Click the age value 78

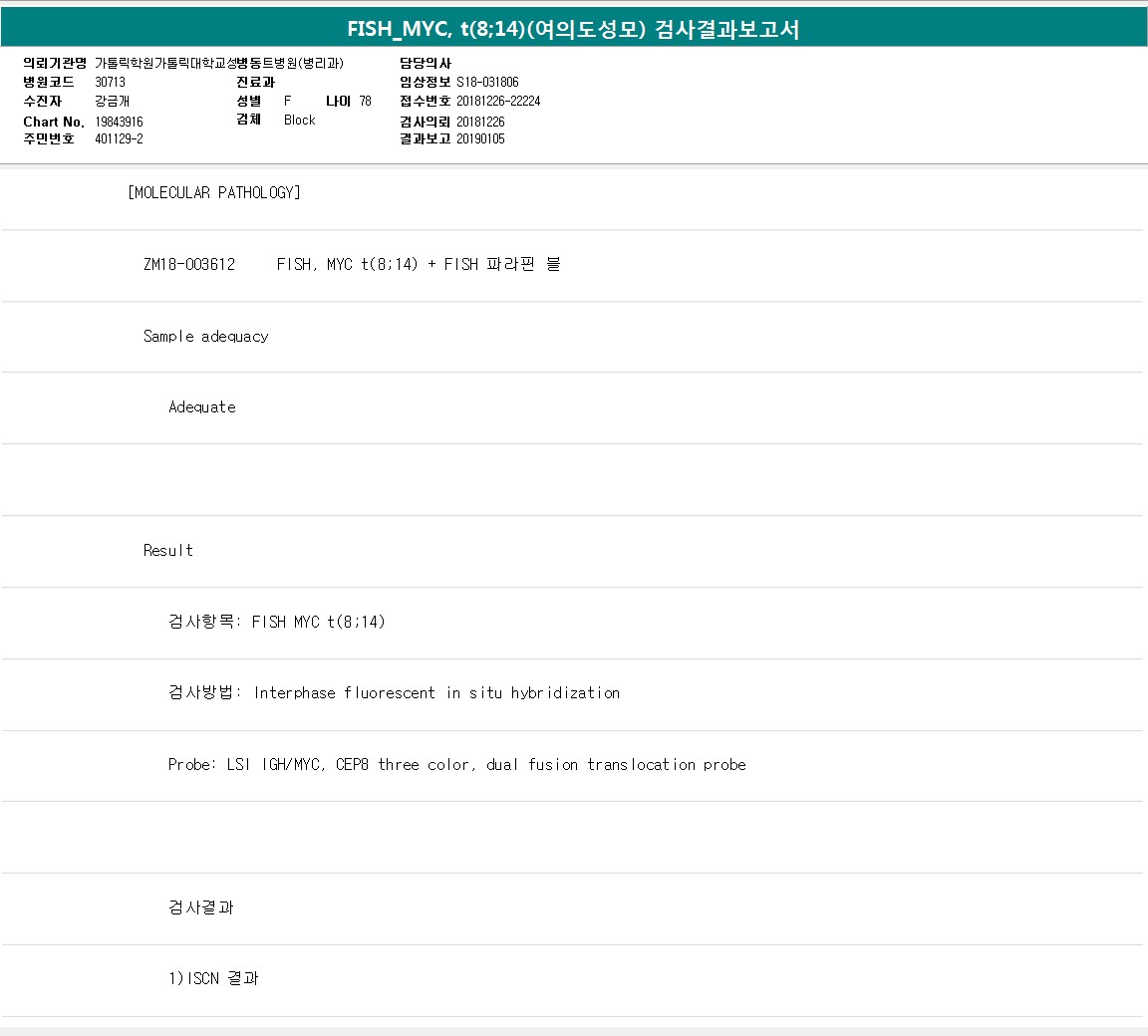tap(366, 101)
